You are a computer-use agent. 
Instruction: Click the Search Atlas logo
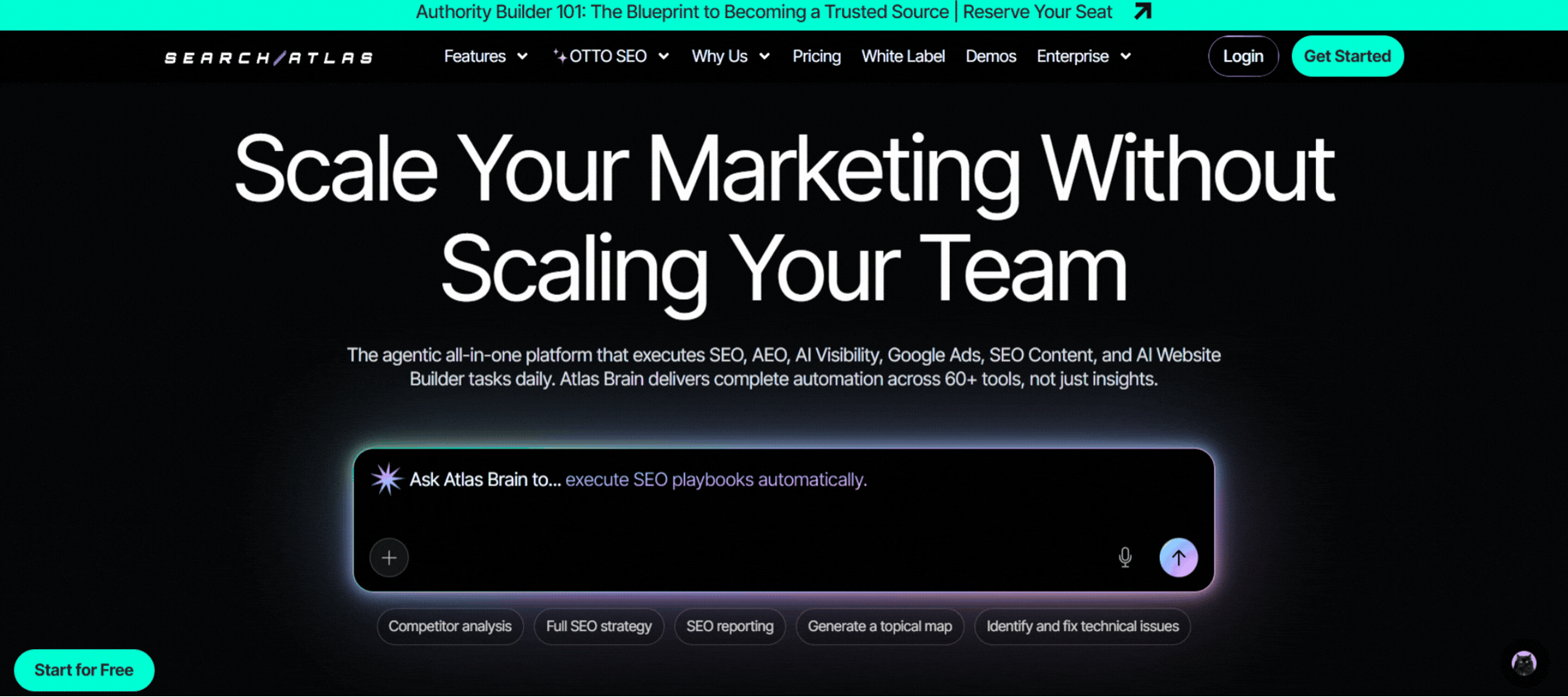[x=268, y=57]
